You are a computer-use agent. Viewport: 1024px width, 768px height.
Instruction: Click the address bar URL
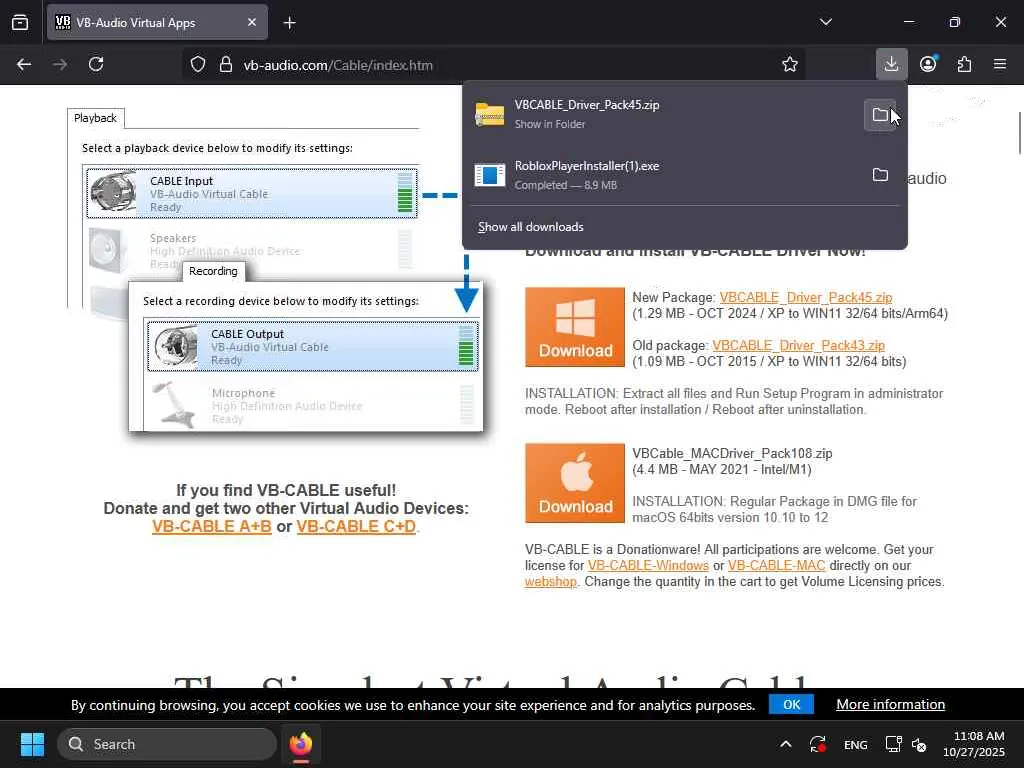pos(338,65)
